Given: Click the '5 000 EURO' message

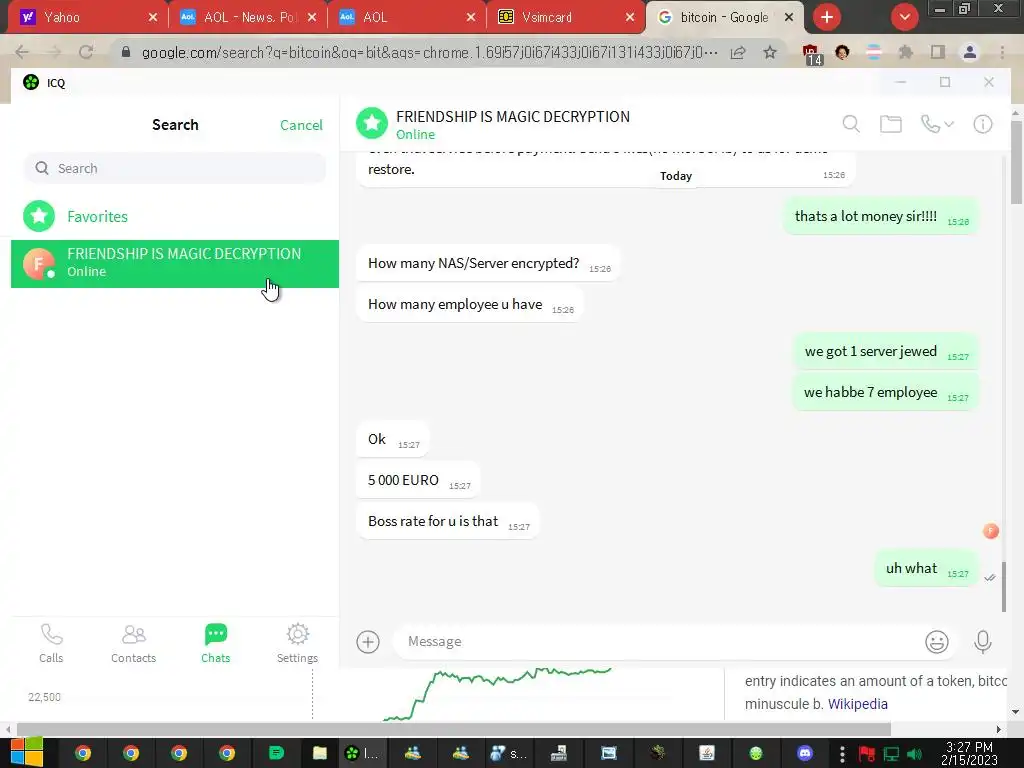Looking at the screenshot, I should pyautogui.click(x=418, y=480).
